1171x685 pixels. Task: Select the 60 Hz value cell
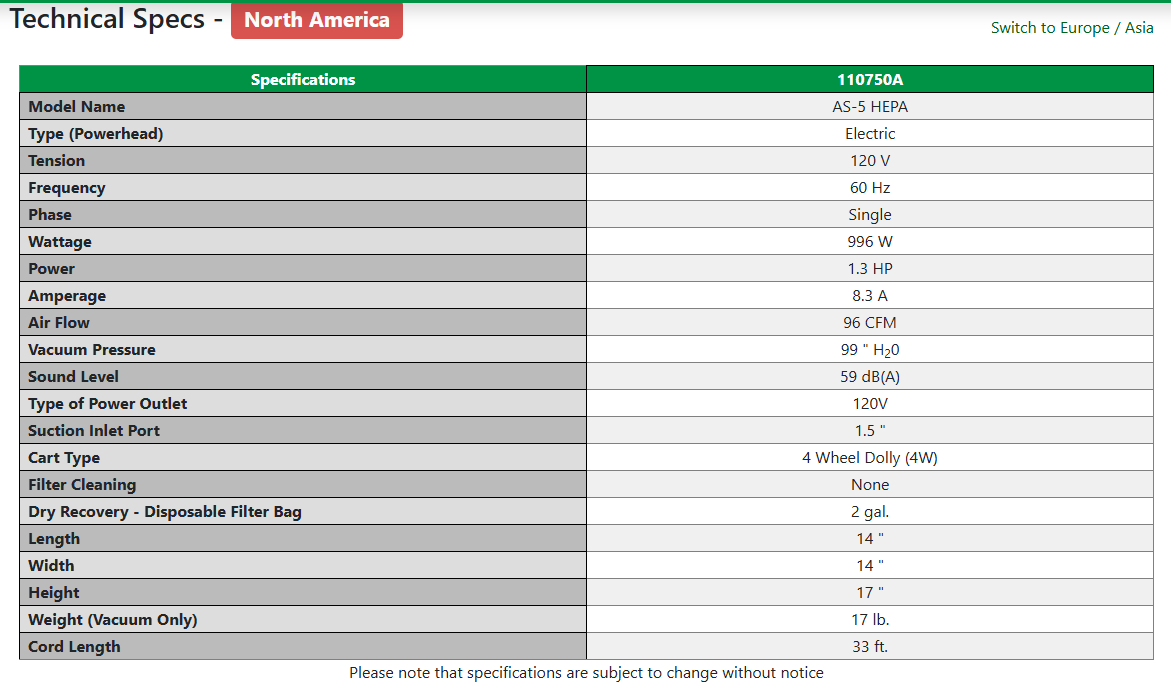pos(870,187)
